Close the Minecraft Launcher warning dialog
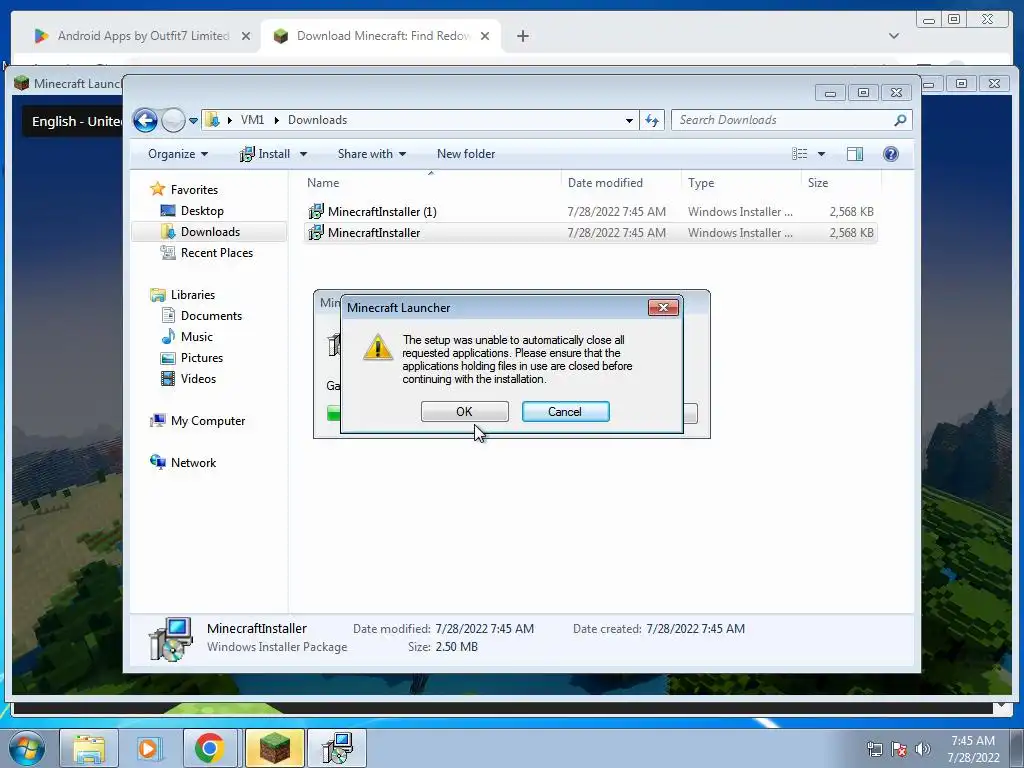 pyautogui.click(x=663, y=308)
